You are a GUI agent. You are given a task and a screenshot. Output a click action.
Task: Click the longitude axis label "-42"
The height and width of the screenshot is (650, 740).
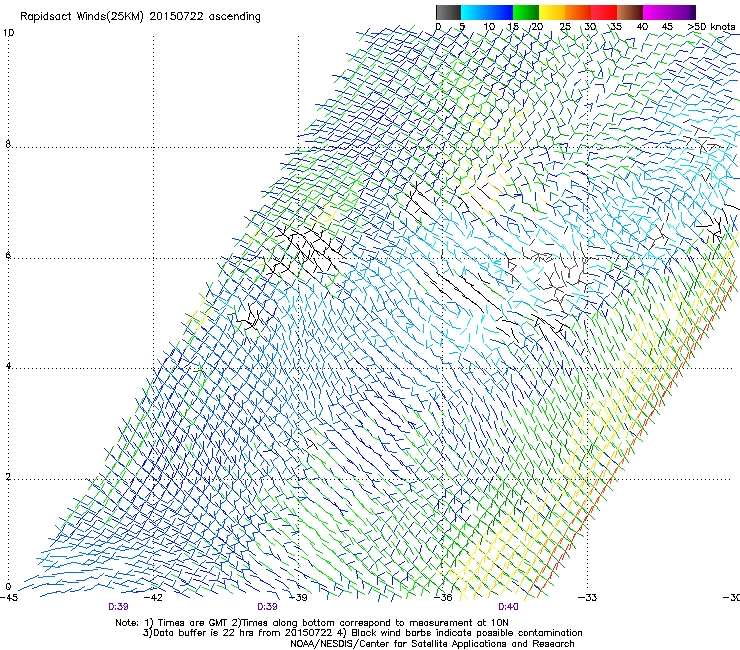(153, 598)
